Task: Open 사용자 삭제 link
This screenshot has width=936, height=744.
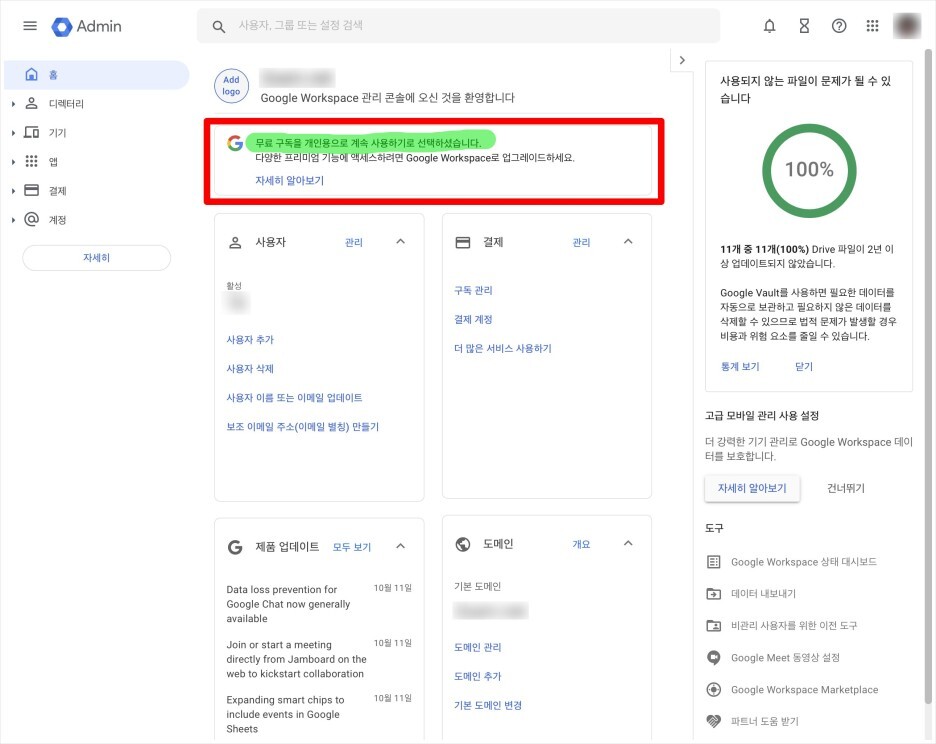Action: [250, 368]
